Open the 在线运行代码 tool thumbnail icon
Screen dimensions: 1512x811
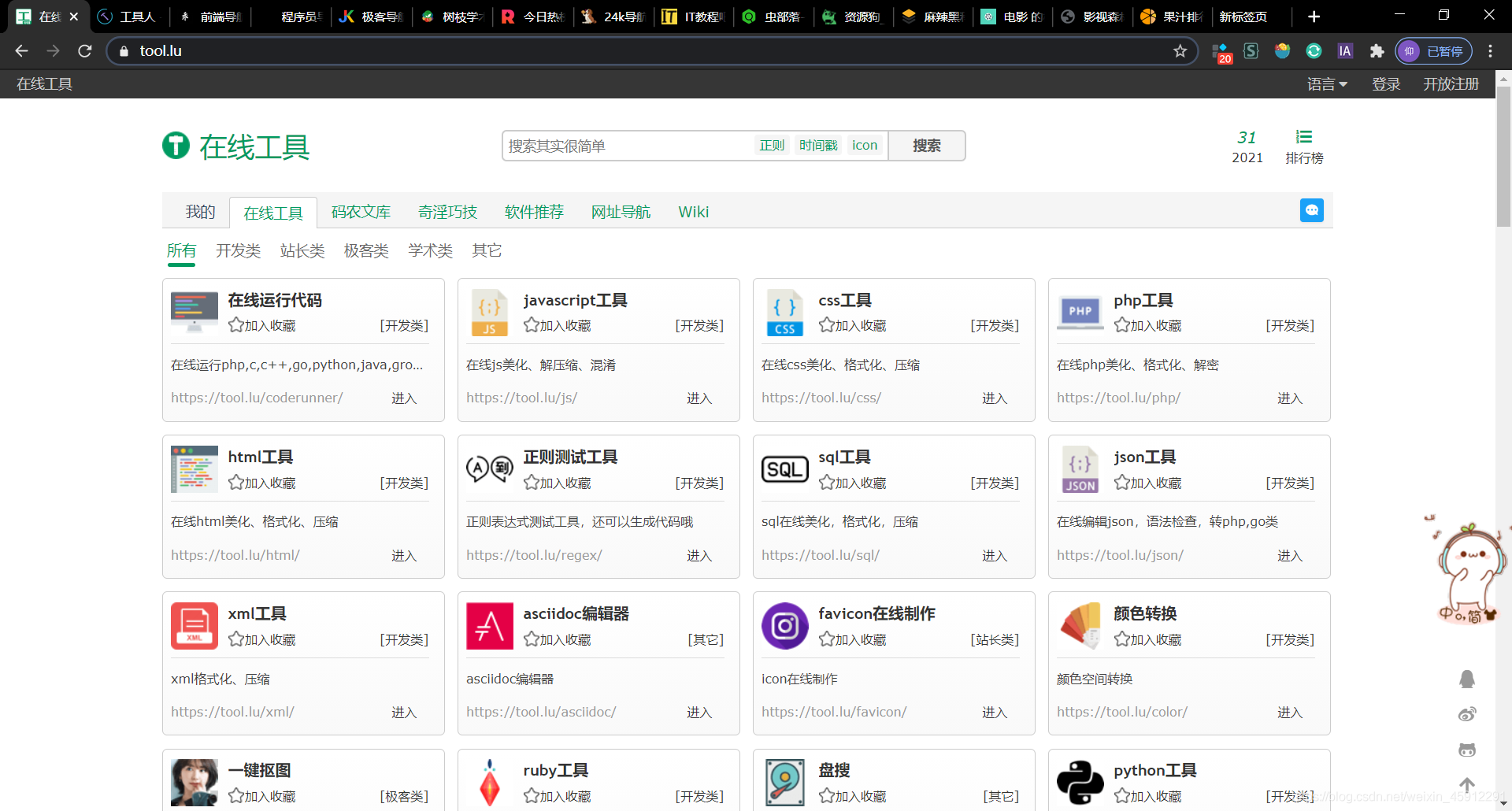click(195, 313)
